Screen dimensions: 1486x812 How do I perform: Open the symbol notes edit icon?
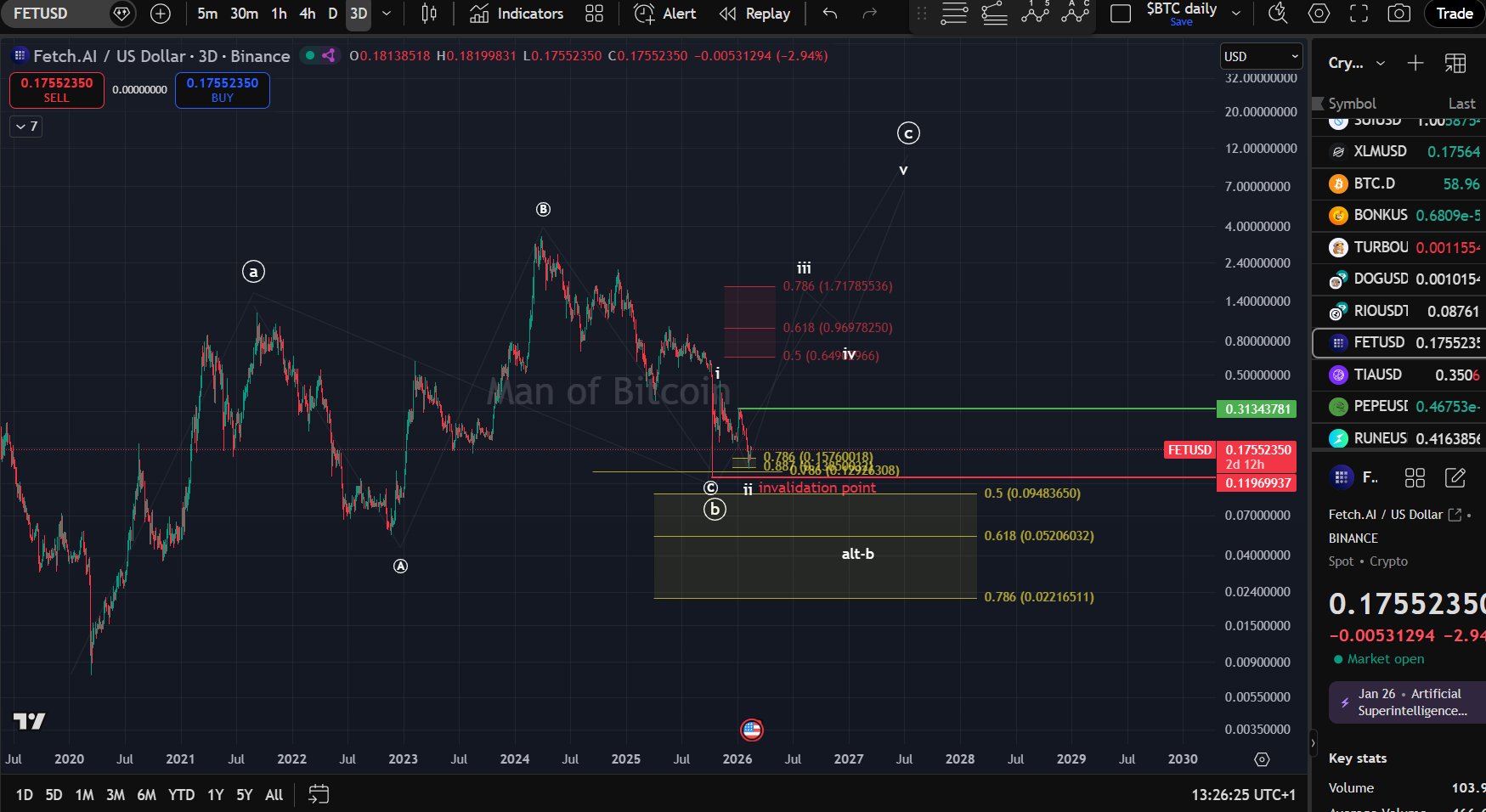[x=1455, y=478]
